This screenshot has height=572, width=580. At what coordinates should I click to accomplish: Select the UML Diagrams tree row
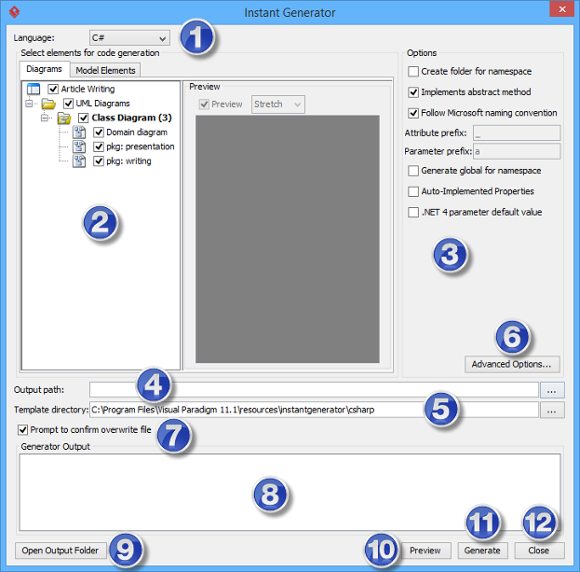[103, 103]
